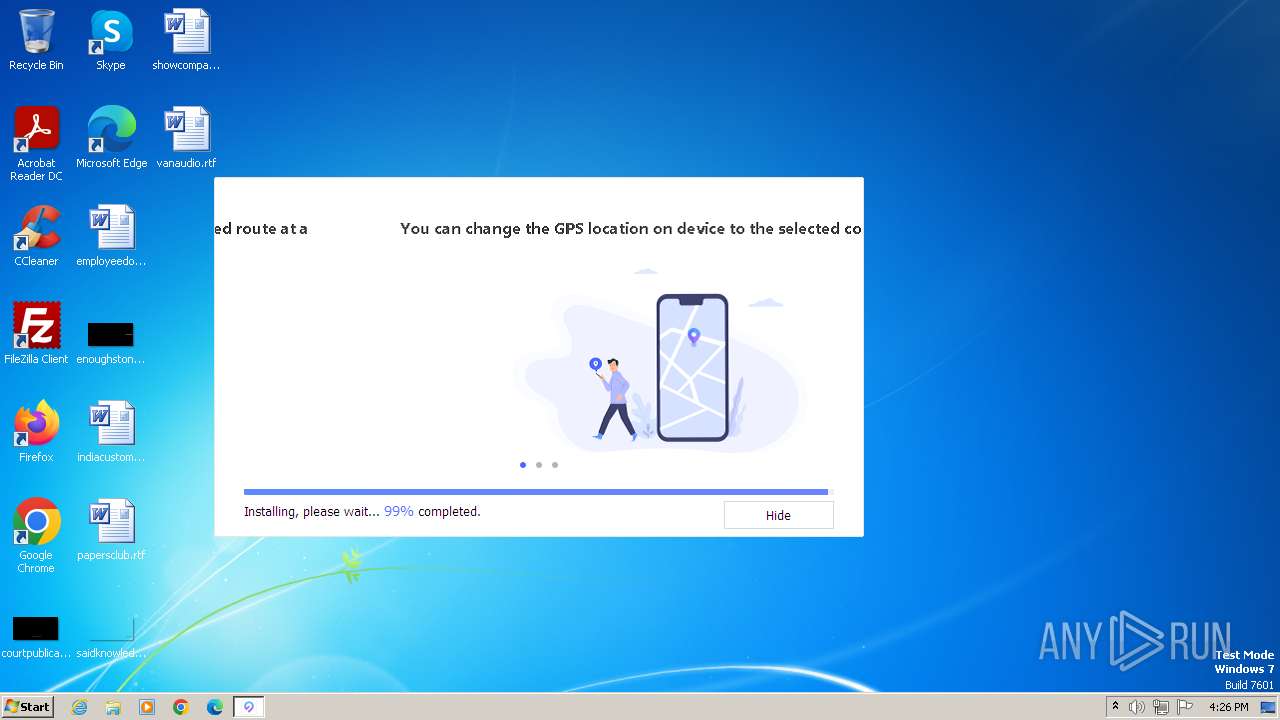Open the volume speaker tray icon
This screenshot has height=720, width=1280.
click(x=1137, y=707)
